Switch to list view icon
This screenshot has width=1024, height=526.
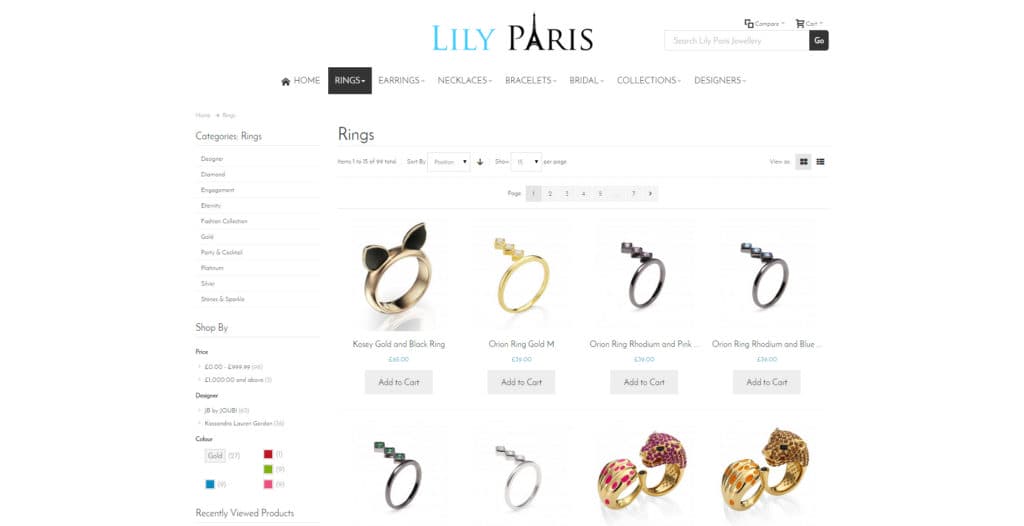tap(820, 161)
